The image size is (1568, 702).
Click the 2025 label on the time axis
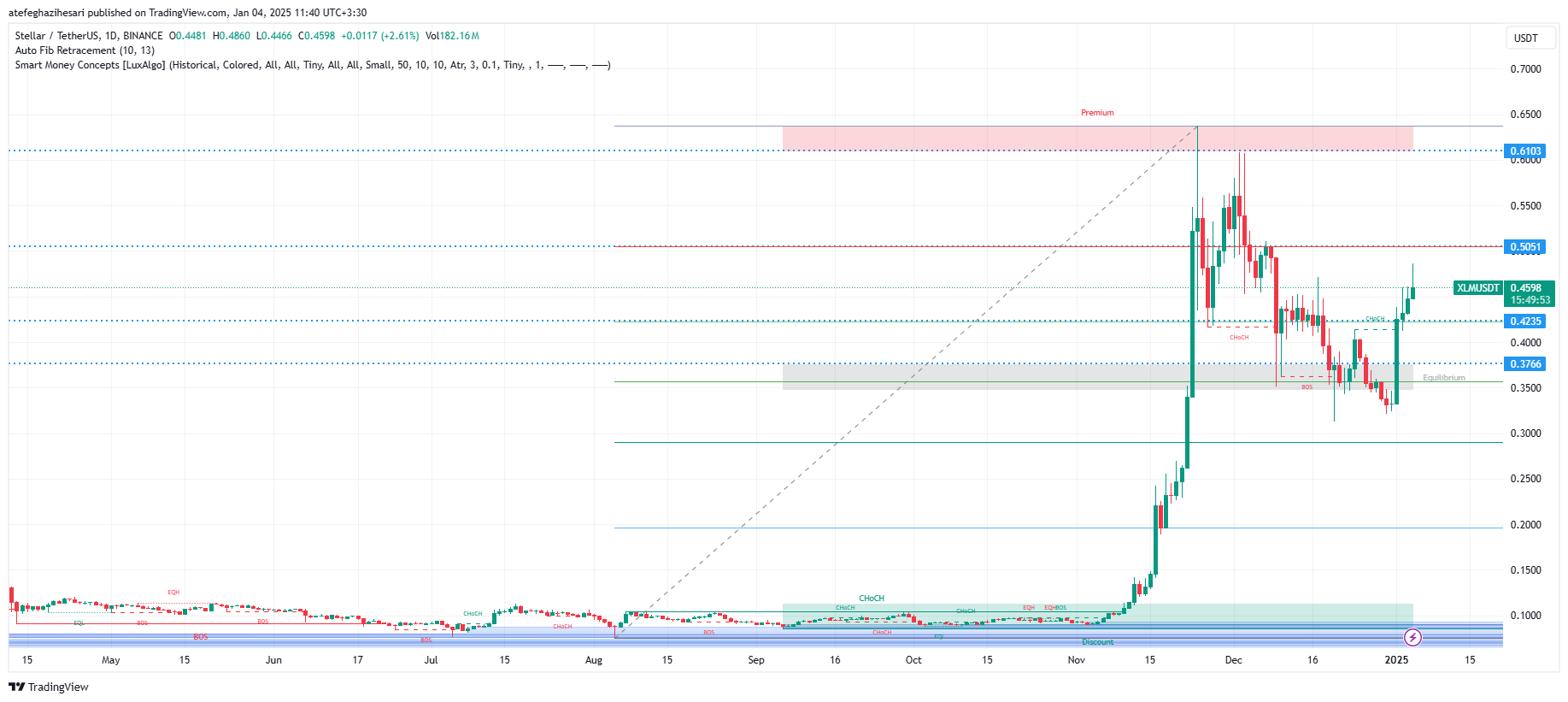[x=1396, y=660]
